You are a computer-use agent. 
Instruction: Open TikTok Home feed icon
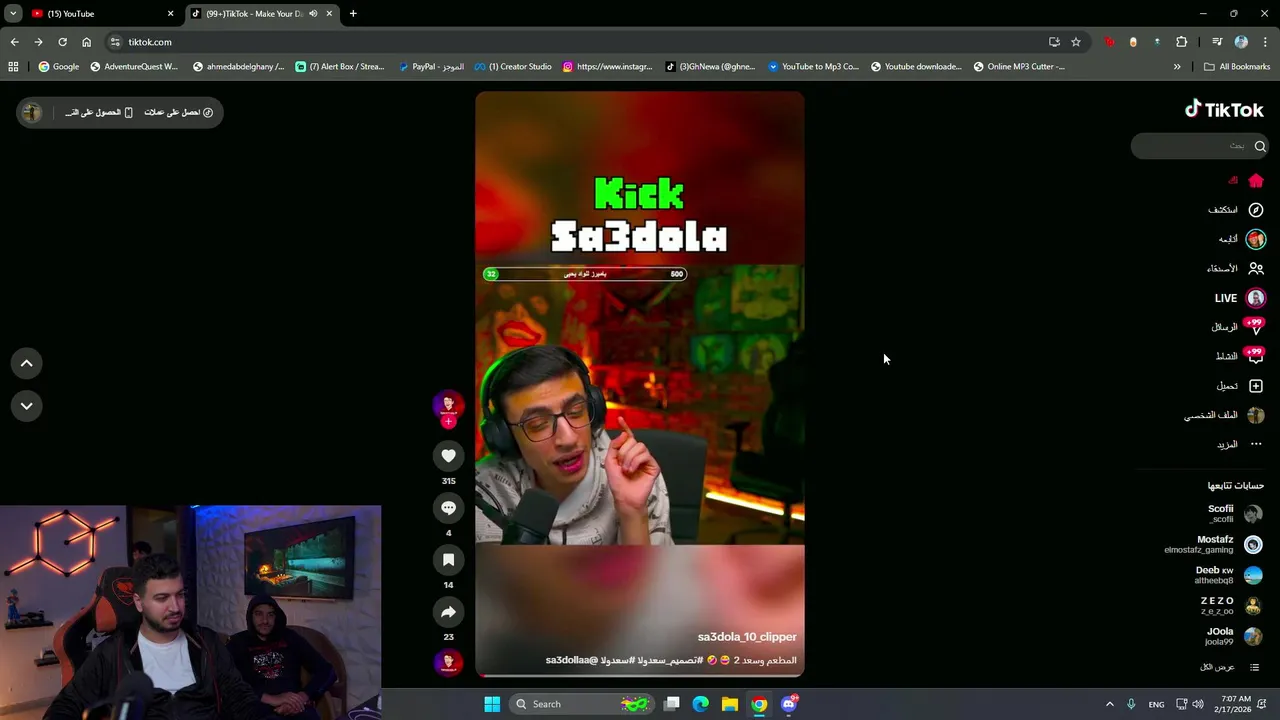(x=1256, y=181)
